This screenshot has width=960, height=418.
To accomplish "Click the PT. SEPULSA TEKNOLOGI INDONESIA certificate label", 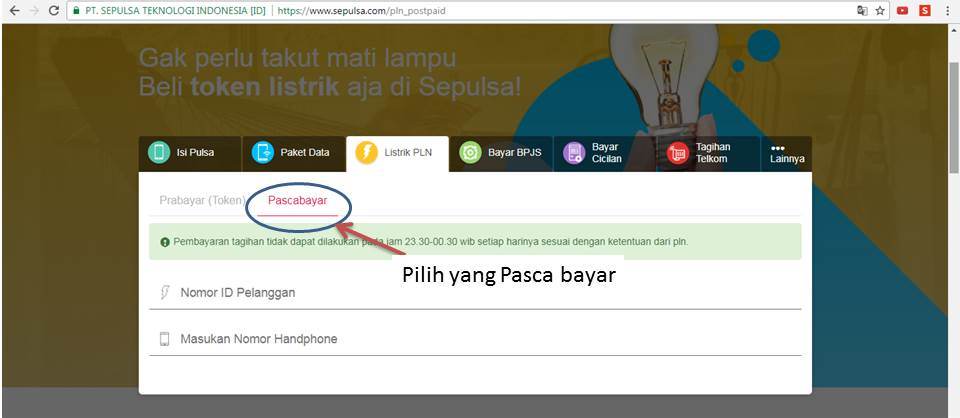I will tap(175, 11).
